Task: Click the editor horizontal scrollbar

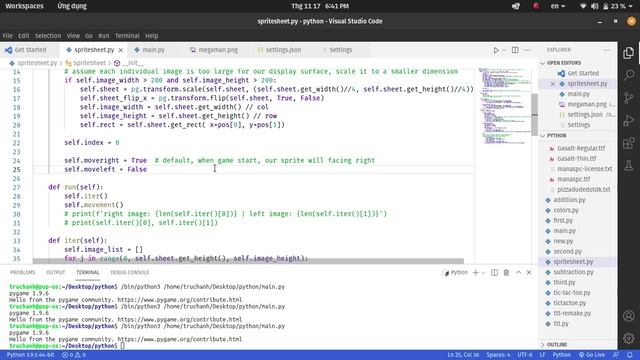Action: pyautogui.click(x=248, y=261)
